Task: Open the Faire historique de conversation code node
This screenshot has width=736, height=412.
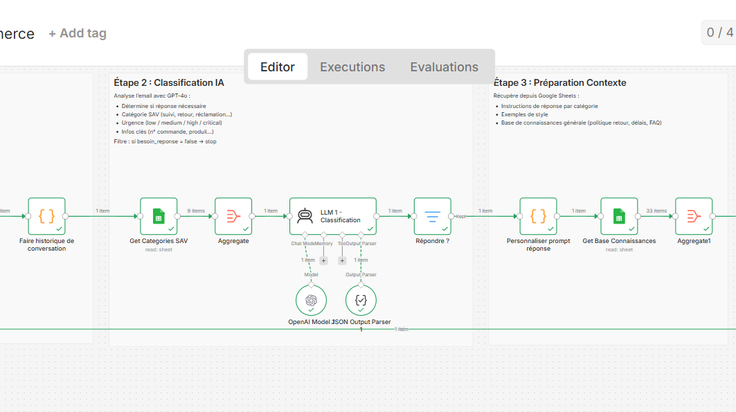Action: 46,216
